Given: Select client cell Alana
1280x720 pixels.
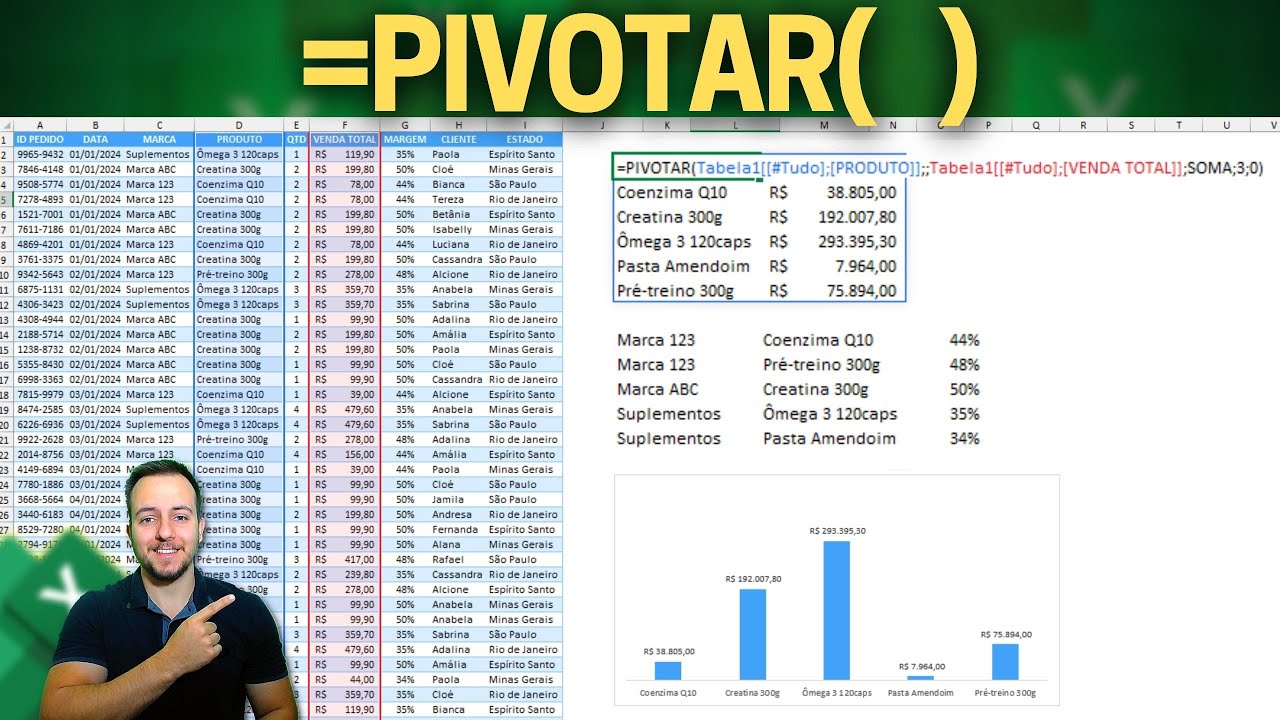Looking at the screenshot, I should click(458, 545).
